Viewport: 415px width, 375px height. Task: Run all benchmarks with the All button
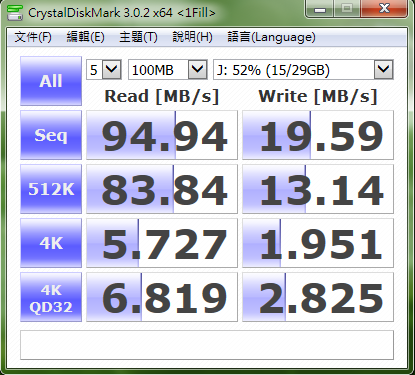point(51,81)
